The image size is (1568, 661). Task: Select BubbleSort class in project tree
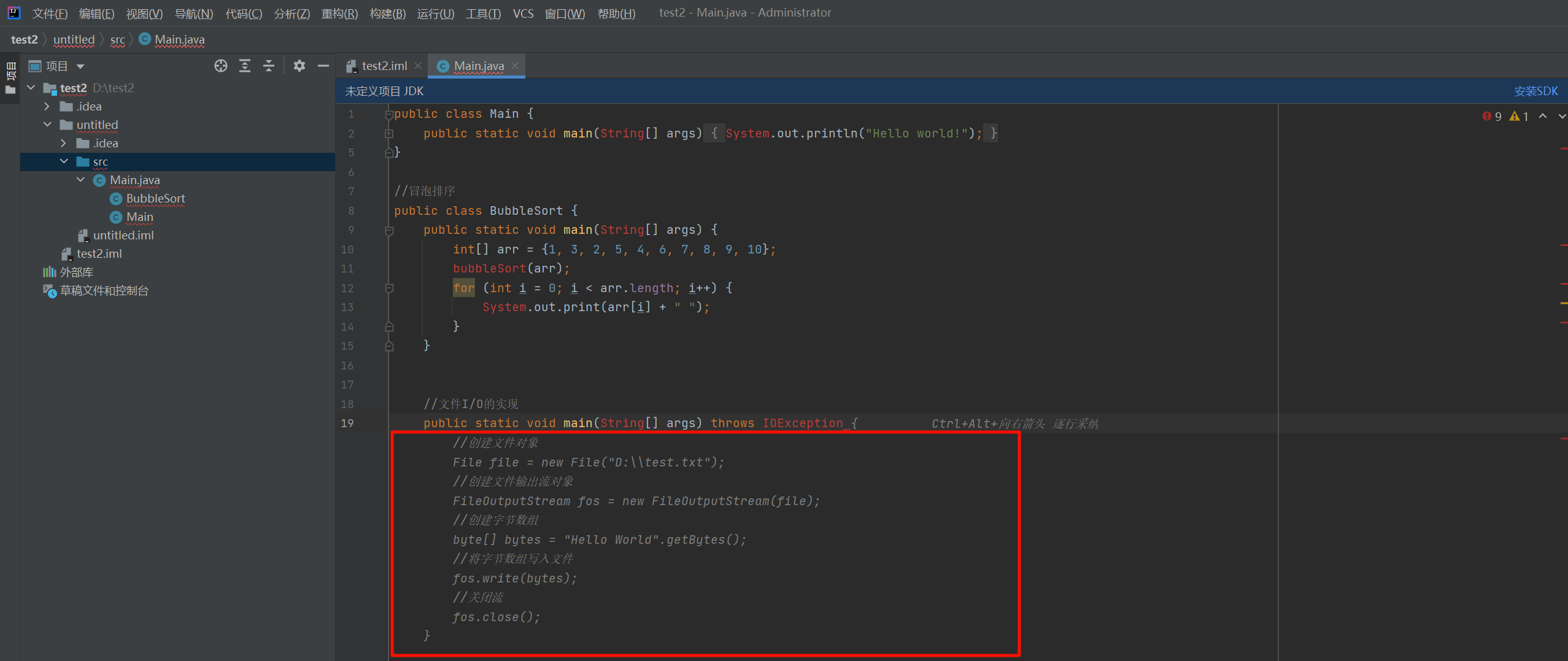(155, 198)
